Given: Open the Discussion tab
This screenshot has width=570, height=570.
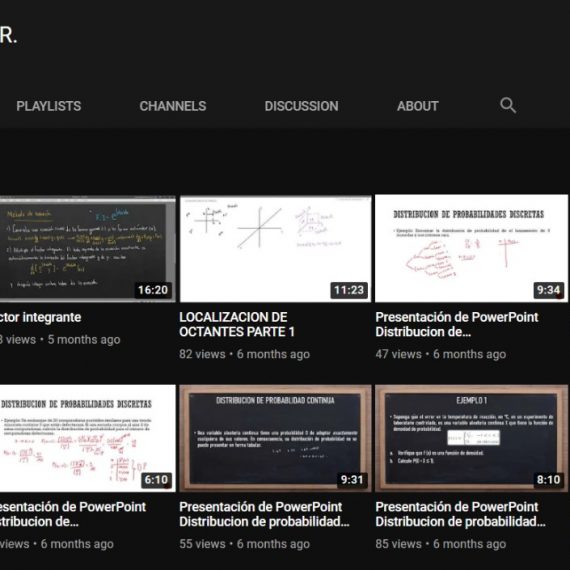Looking at the screenshot, I should tap(301, 106).
